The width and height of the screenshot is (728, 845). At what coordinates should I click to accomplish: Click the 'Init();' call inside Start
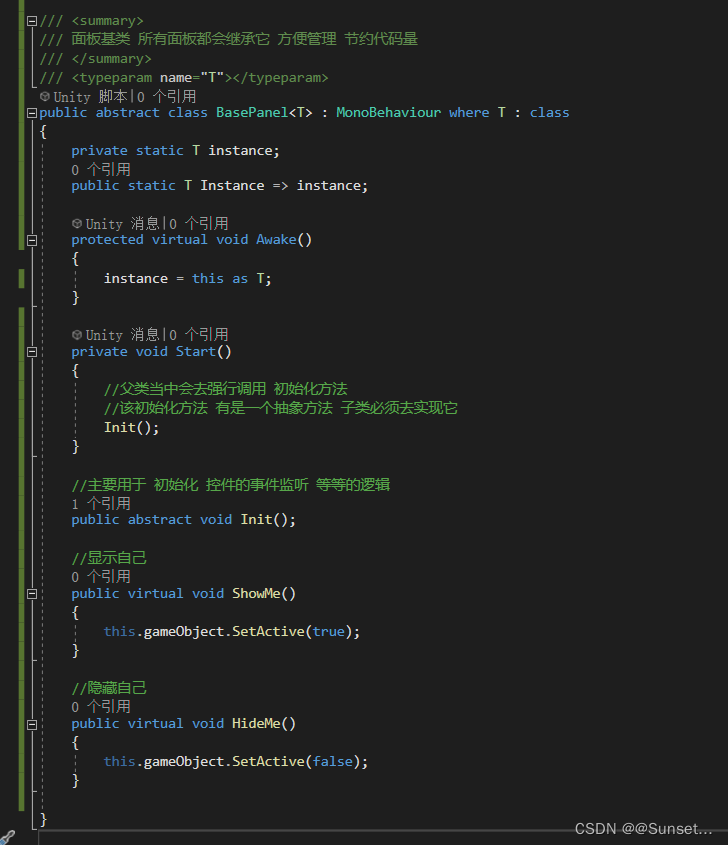click(x=131, y=428)
